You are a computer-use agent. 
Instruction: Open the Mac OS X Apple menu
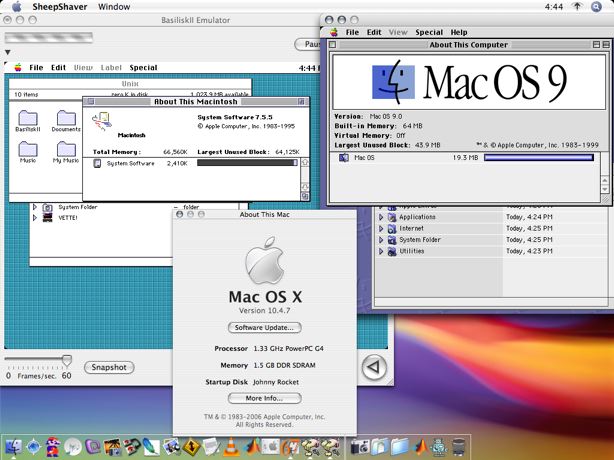[16, 7]
